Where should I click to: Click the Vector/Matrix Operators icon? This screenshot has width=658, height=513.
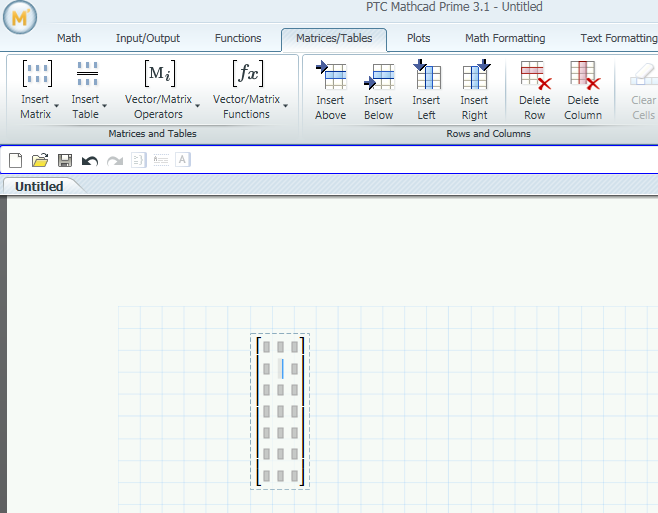click(x=159, y=73)
